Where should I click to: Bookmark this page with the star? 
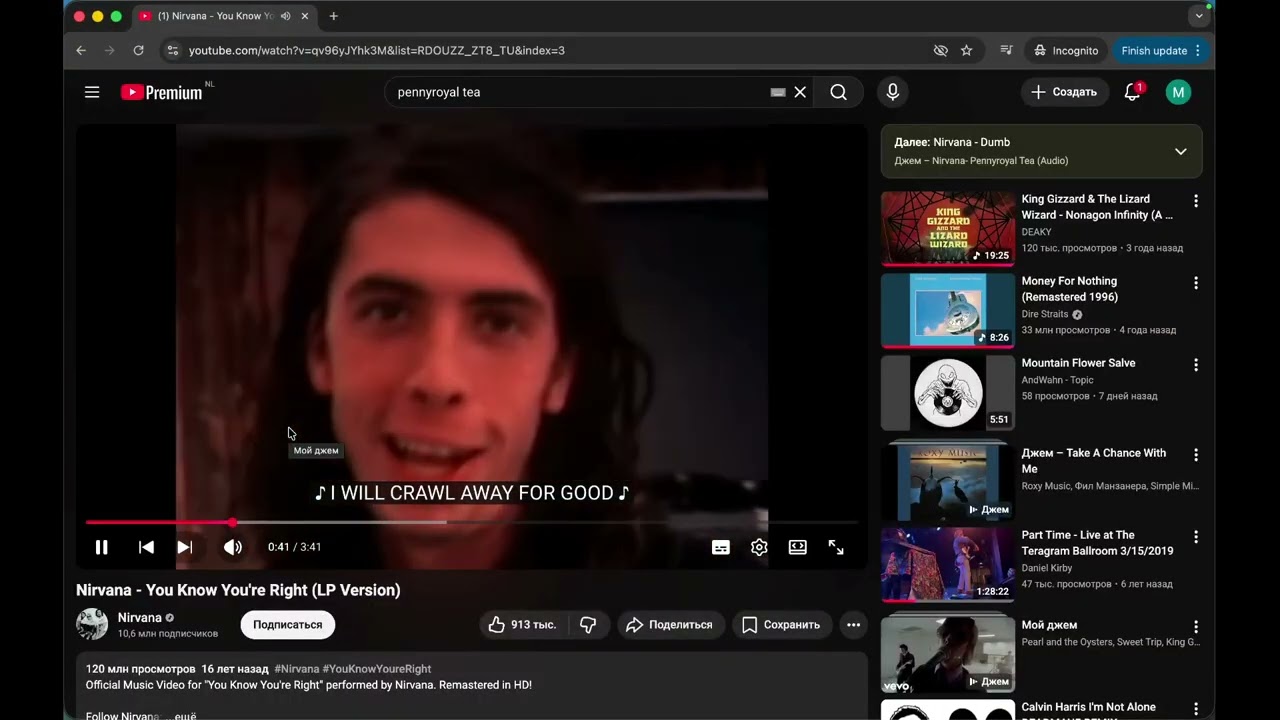[966, 50]
